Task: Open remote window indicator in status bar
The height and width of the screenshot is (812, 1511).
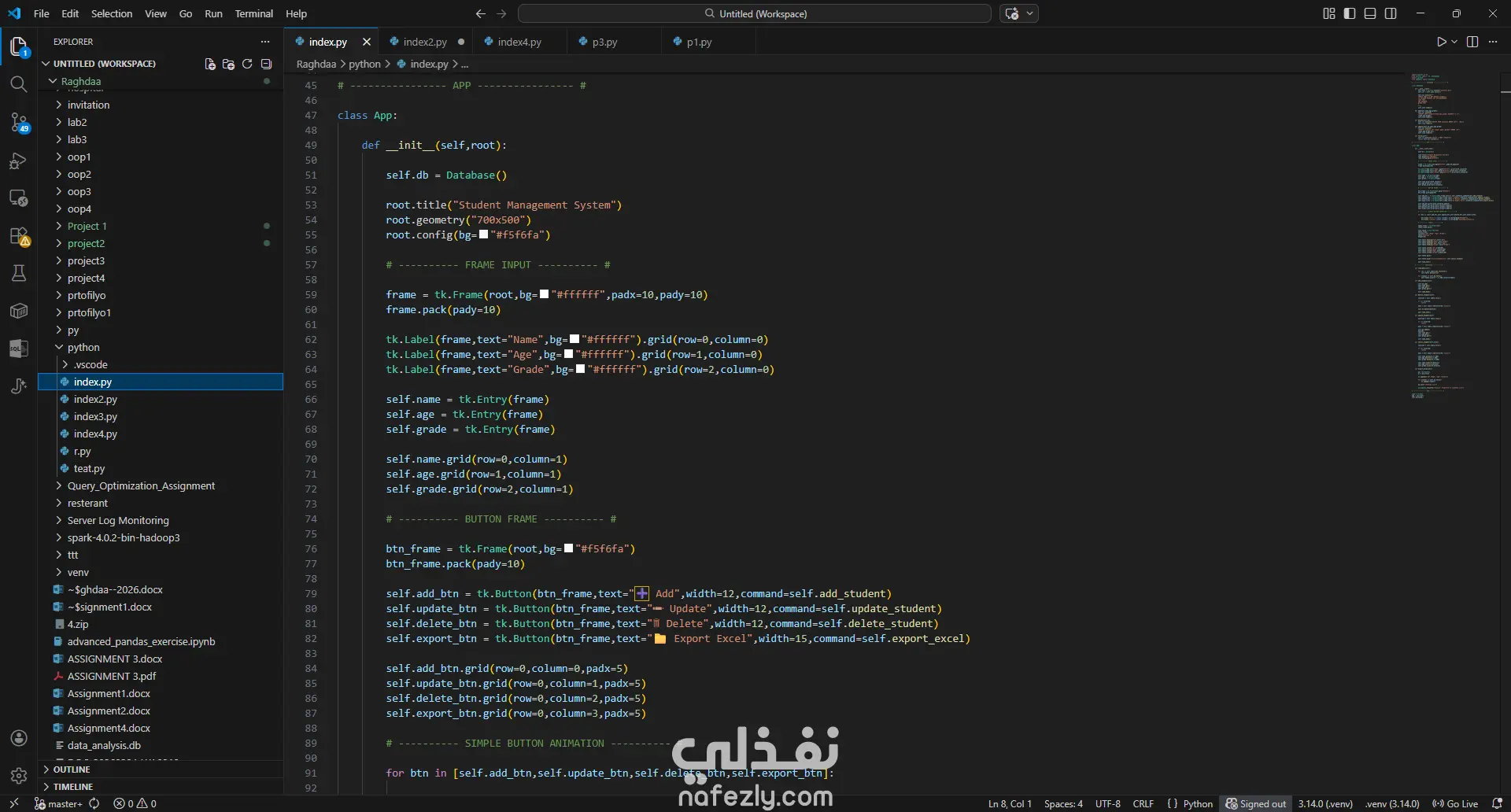Action: (x=14, y=803)
